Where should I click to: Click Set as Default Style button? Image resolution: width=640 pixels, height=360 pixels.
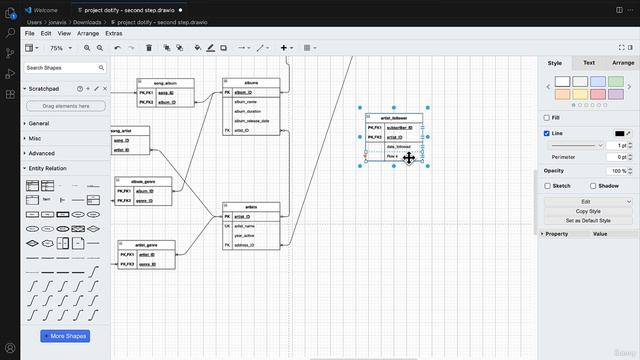(588, 221)
